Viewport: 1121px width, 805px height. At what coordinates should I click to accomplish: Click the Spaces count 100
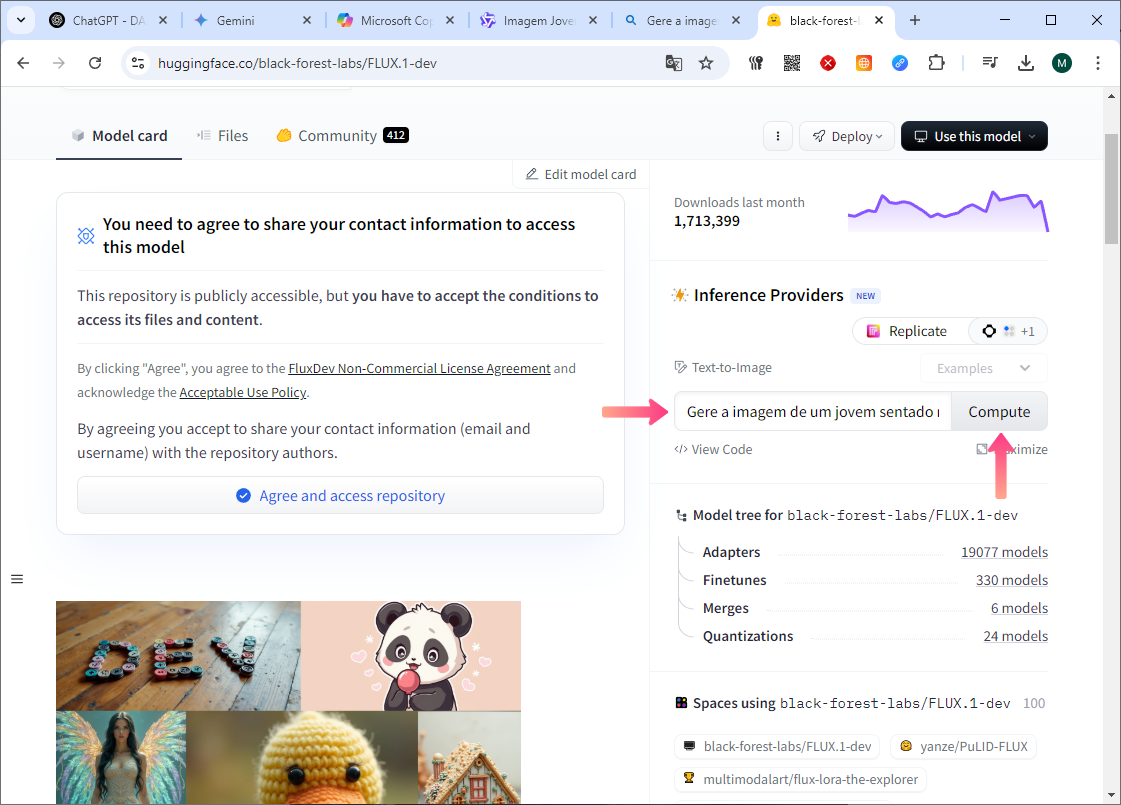pyautogui.click(x=1034, y=703)
